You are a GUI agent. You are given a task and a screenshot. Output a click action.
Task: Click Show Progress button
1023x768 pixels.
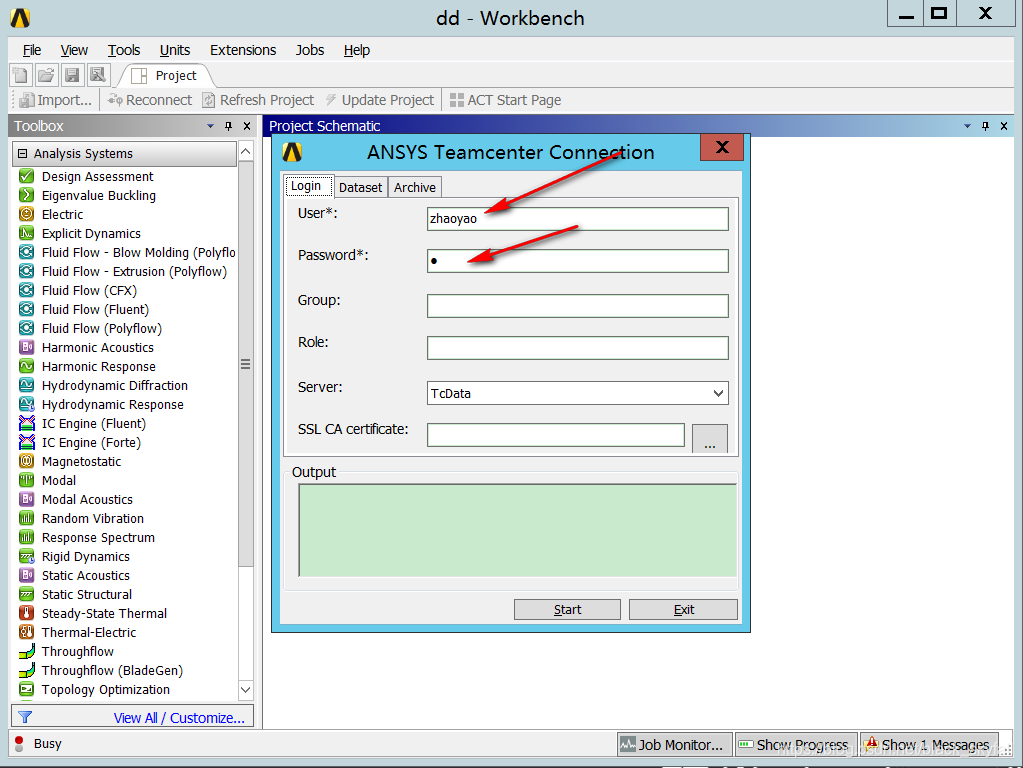click(796, 745)
